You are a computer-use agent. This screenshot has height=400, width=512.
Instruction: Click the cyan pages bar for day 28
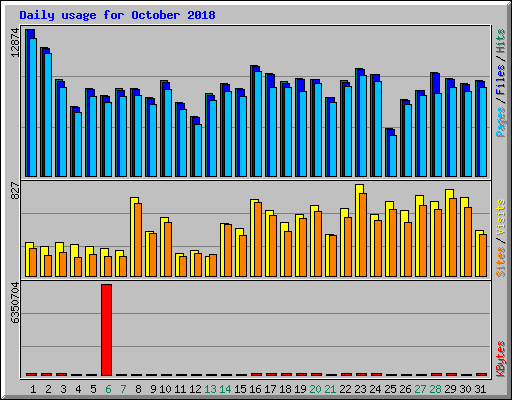pos(438,135)
